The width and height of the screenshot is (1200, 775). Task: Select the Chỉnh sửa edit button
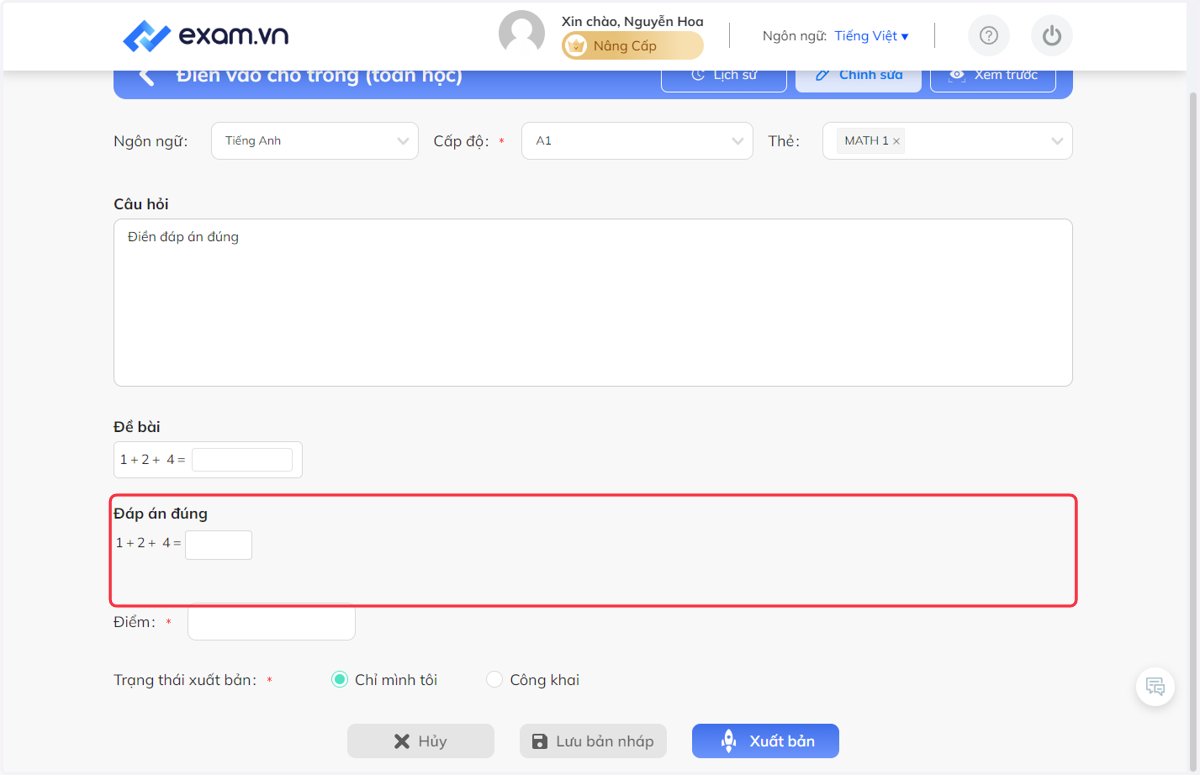click(x=858, y=78)
